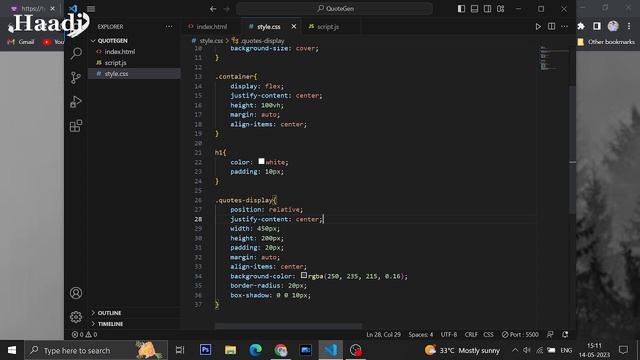640x360 pixels.
Task: Open Microsoft Edge from the taskbar
Action: click(x=256, y=350)
